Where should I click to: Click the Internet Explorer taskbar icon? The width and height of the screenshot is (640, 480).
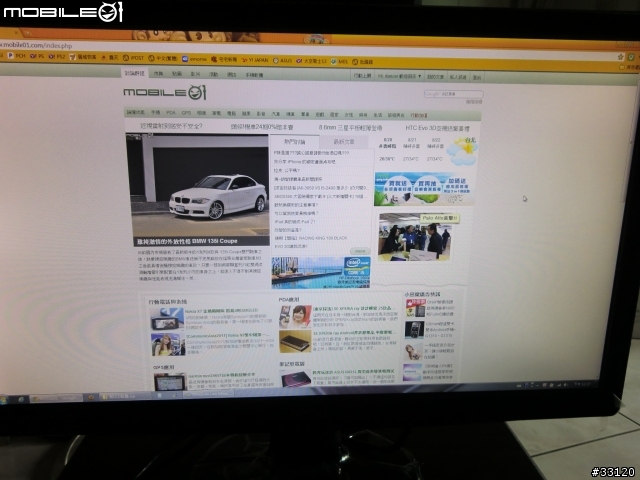click(21, 399)
